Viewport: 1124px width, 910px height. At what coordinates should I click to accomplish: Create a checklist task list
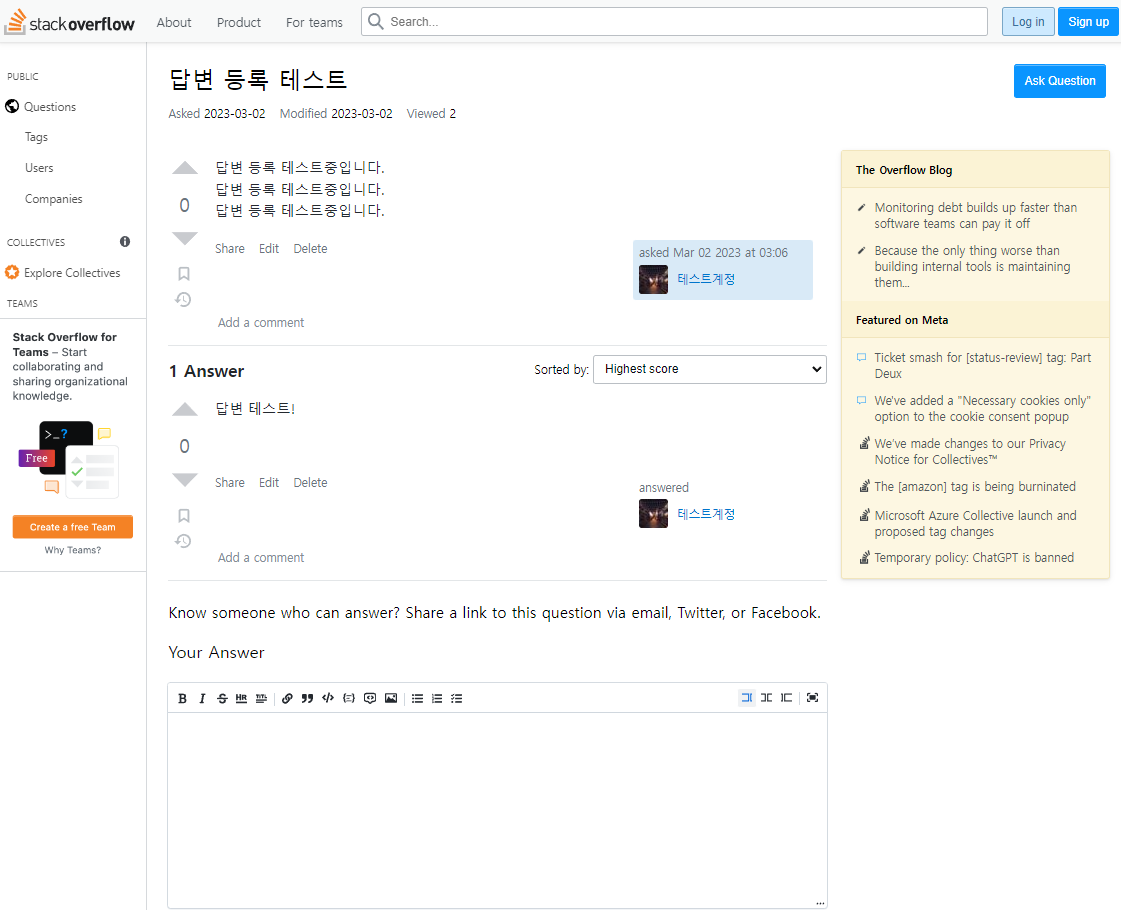coord(457,698)
